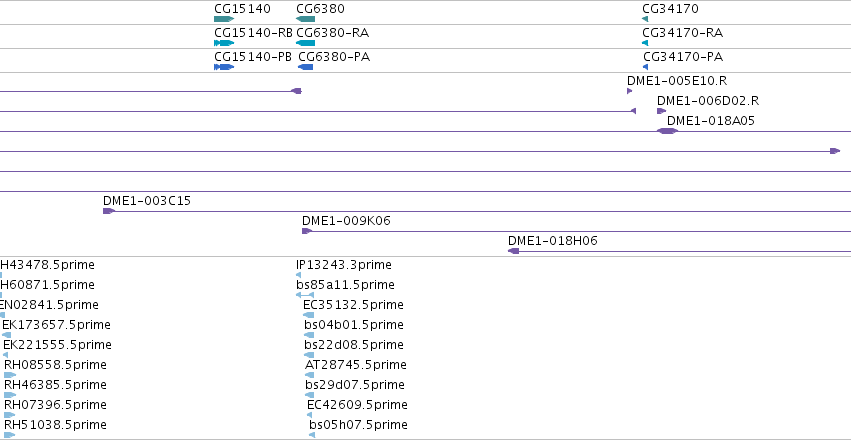Select the CG15140-PB protein glyph
The width and height of the screenshot is (851, 440).
(224, 67)
